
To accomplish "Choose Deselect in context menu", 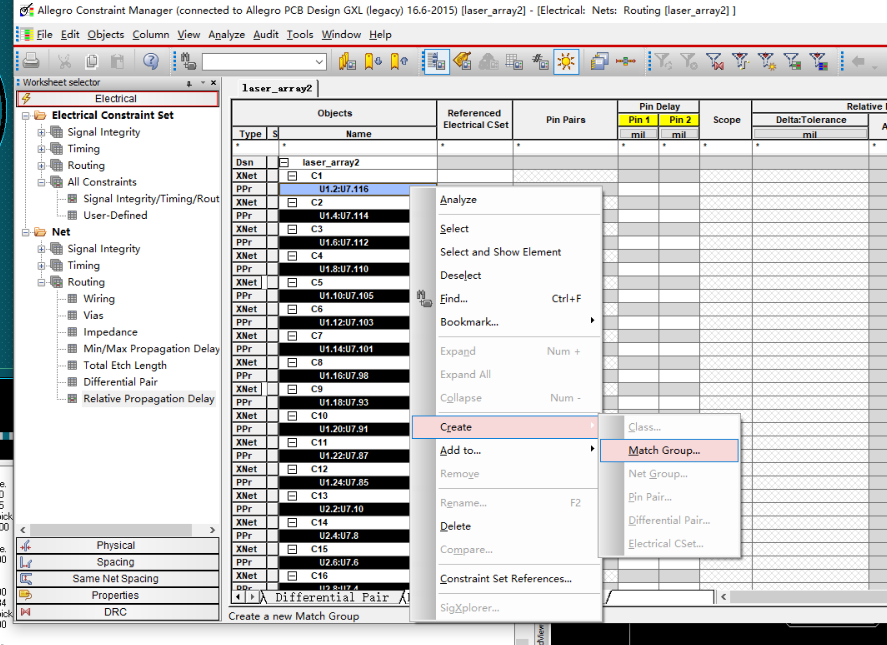I will click(505, 275).
